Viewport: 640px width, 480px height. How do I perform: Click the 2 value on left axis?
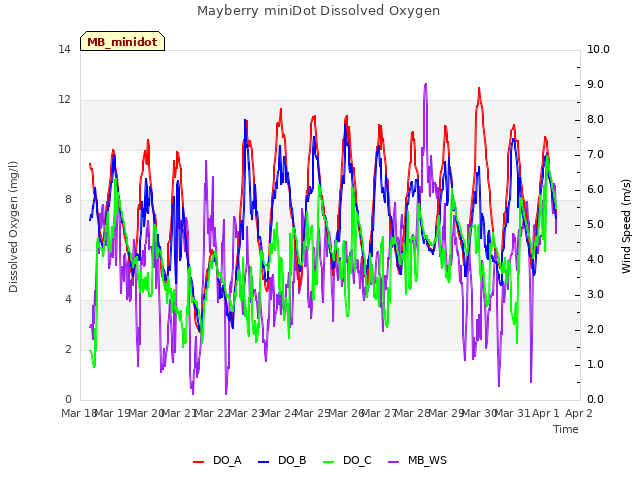[68, 350]
